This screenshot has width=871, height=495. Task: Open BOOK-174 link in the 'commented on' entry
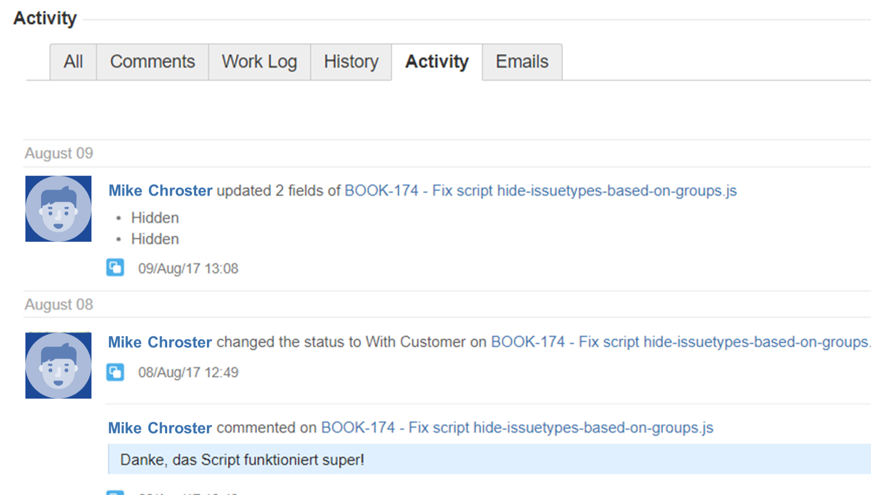point(516,428)
